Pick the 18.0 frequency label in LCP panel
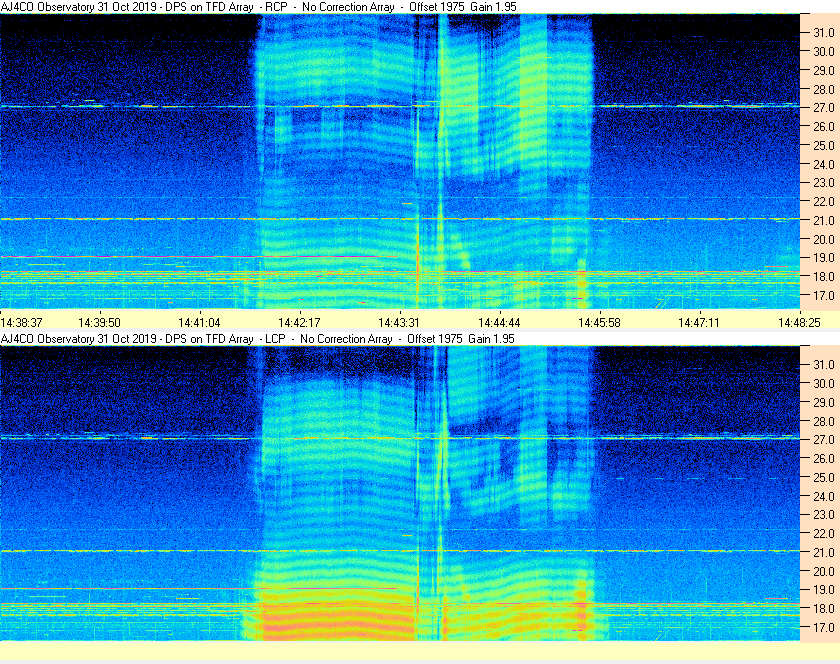 [824, 608]
